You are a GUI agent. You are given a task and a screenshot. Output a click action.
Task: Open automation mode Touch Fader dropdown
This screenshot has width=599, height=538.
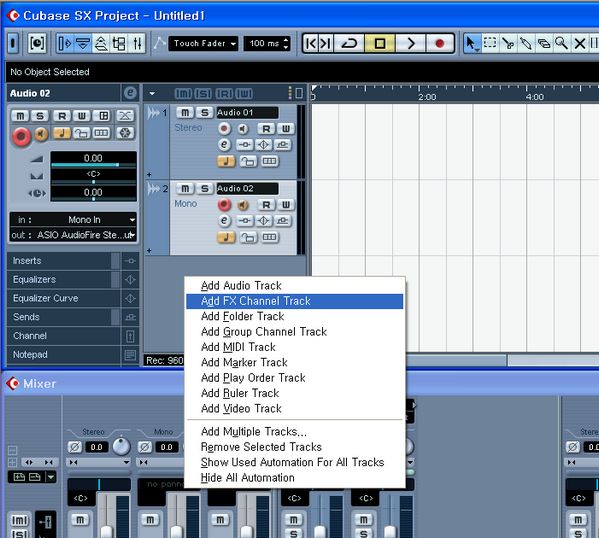(203, 44)
